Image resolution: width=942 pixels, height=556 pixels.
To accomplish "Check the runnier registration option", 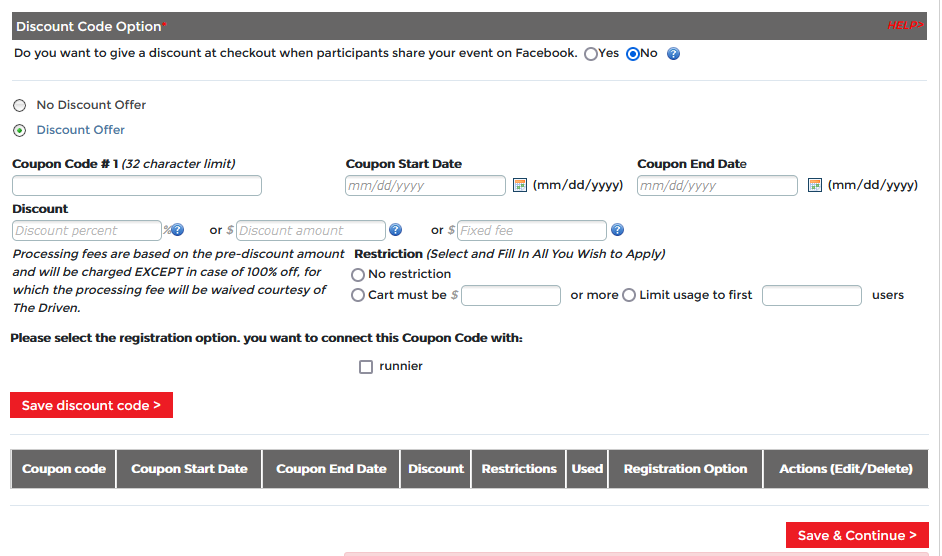I will point(366,367).
